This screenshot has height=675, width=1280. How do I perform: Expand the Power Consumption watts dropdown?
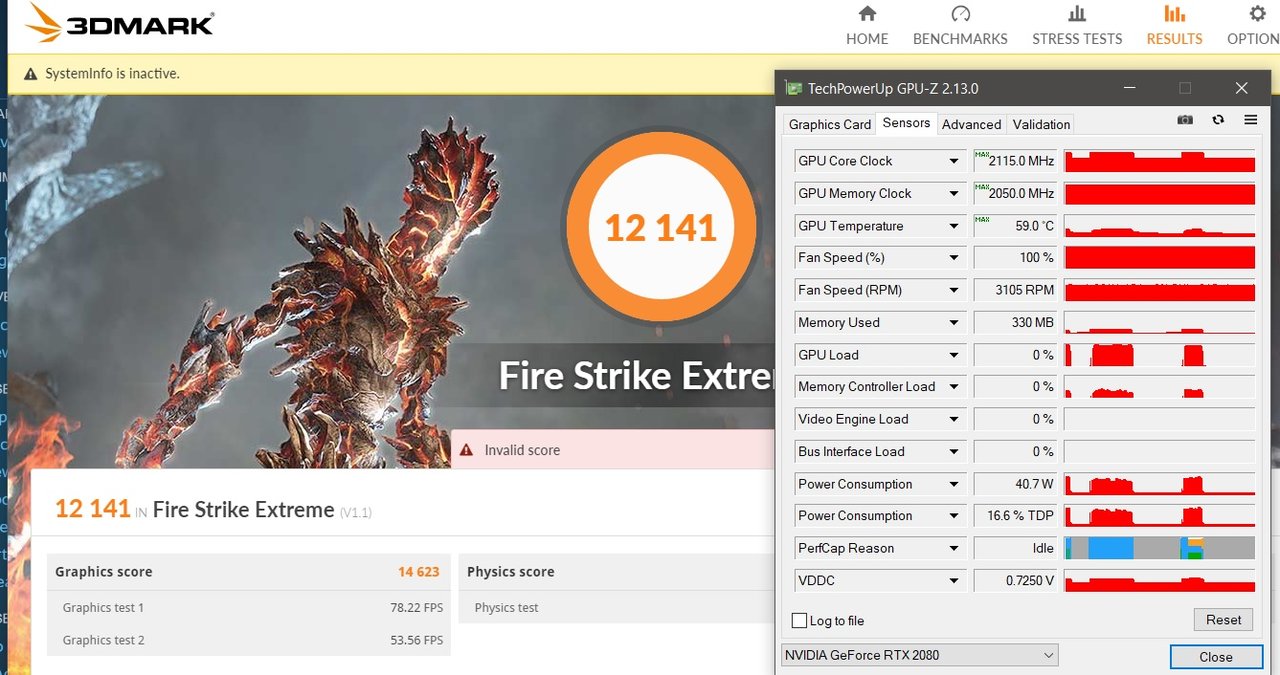pyautogui.click(x=954, y=484)
